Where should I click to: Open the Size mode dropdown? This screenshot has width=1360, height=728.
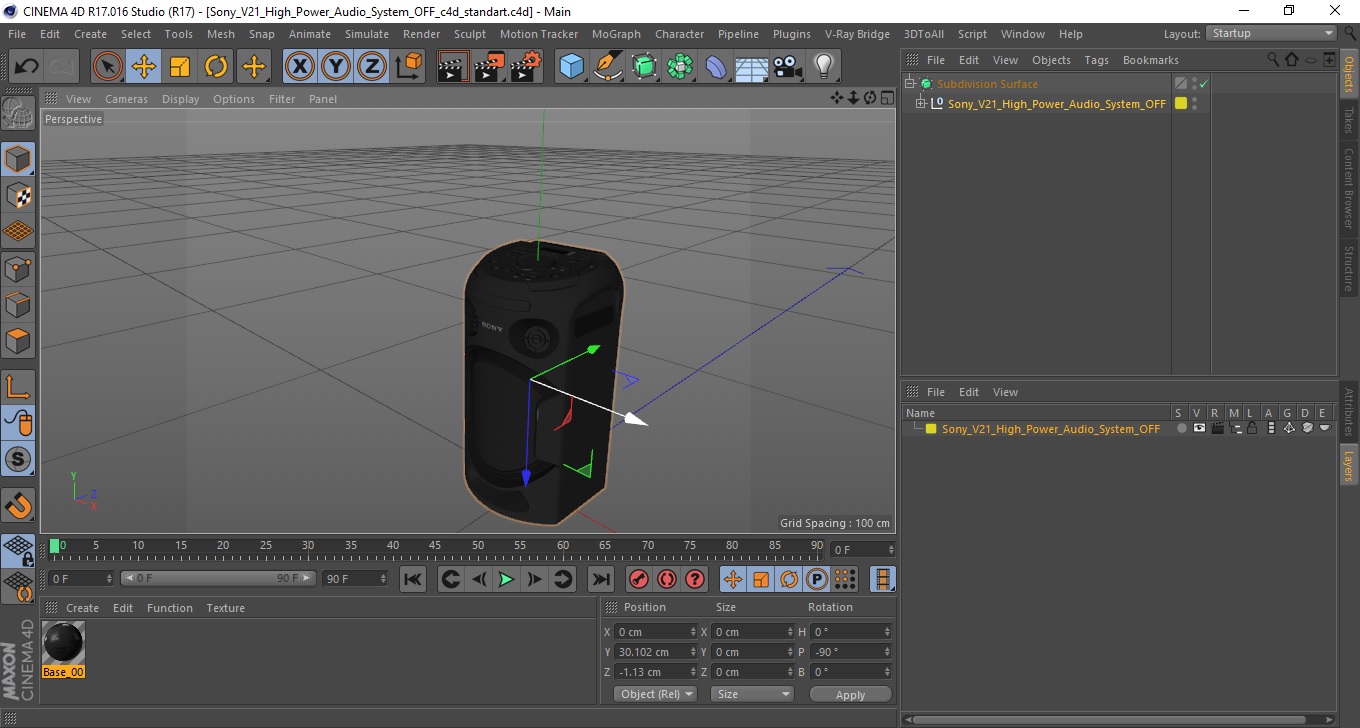click(x=752, y=694)
